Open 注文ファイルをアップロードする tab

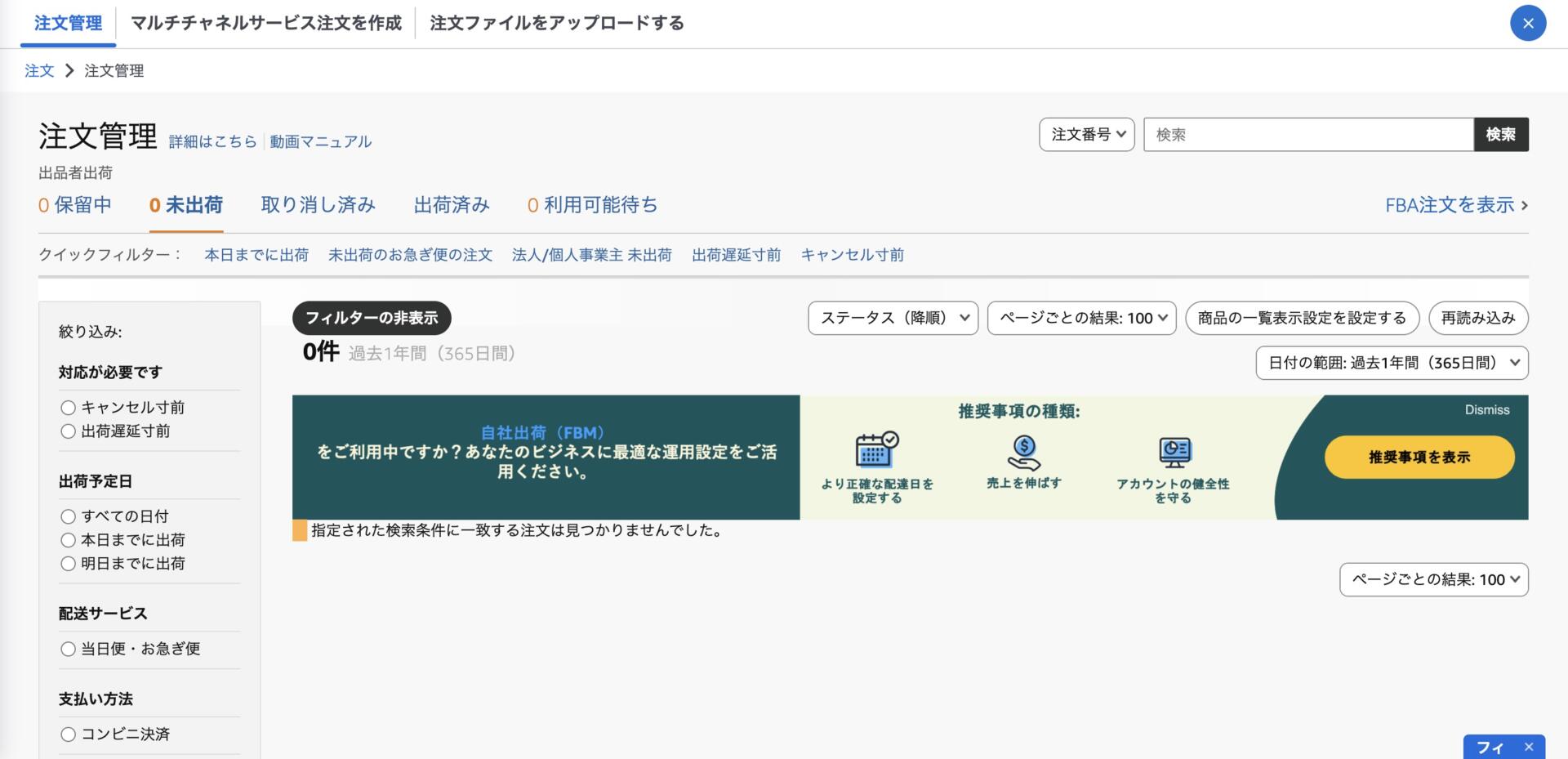(557, 23)
